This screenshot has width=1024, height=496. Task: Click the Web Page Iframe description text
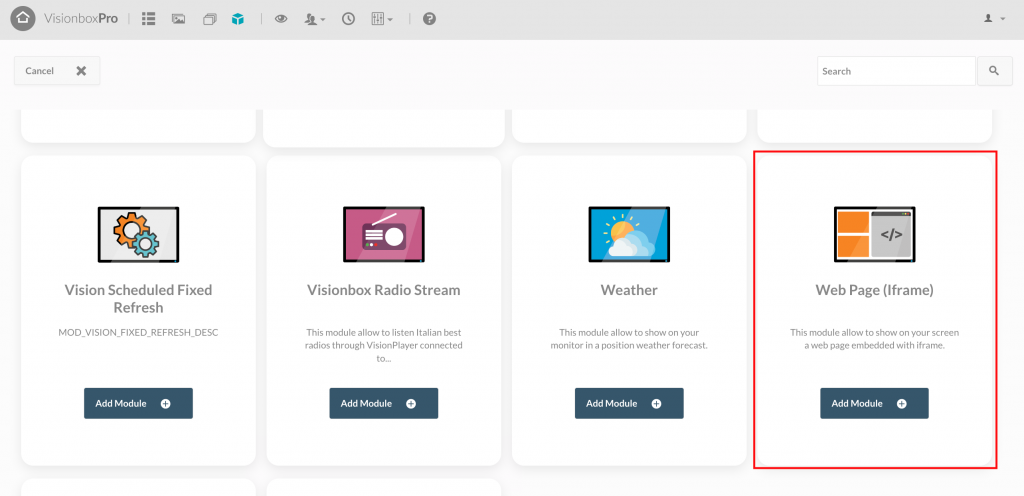pos(874,339)
